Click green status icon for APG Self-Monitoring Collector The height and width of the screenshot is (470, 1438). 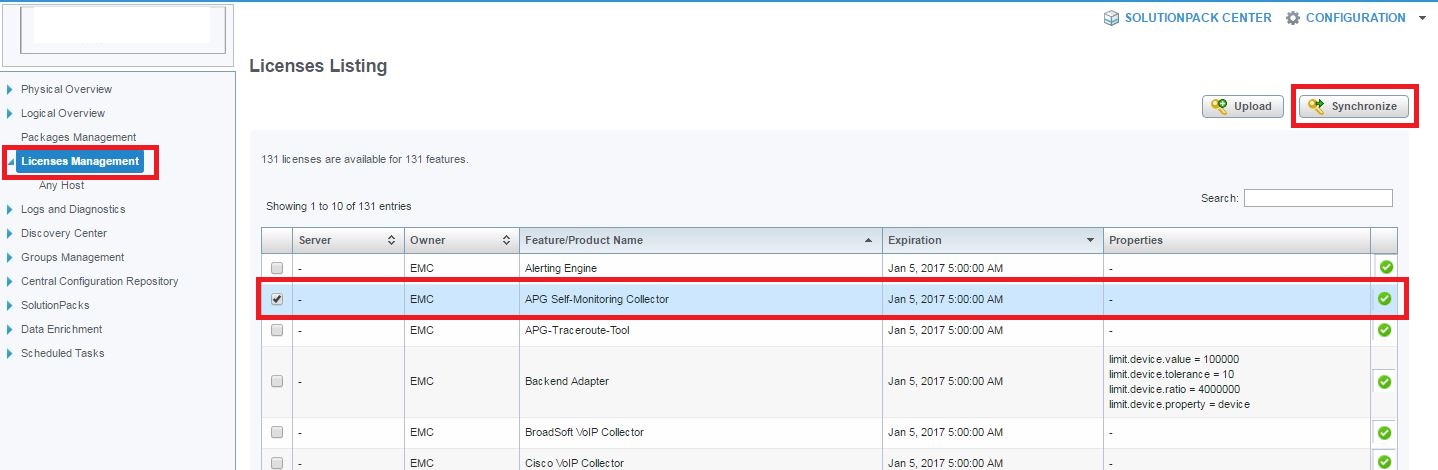coord(1385,298)
